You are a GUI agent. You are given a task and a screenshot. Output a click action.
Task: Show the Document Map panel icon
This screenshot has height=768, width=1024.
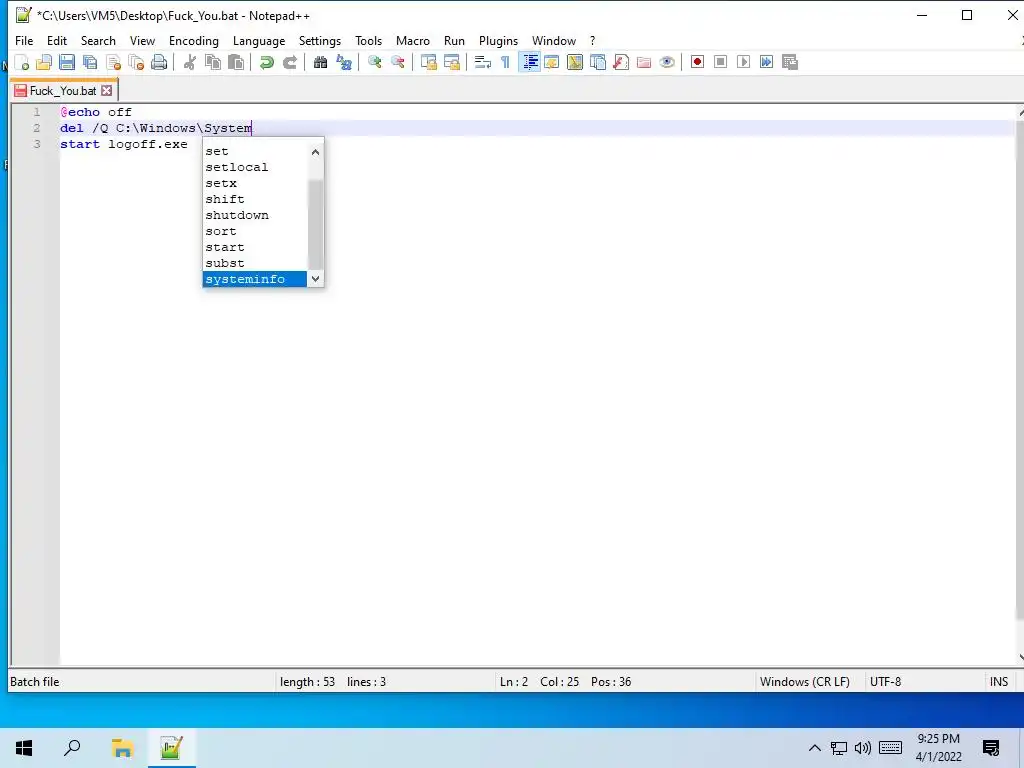(x=575, y=62)
